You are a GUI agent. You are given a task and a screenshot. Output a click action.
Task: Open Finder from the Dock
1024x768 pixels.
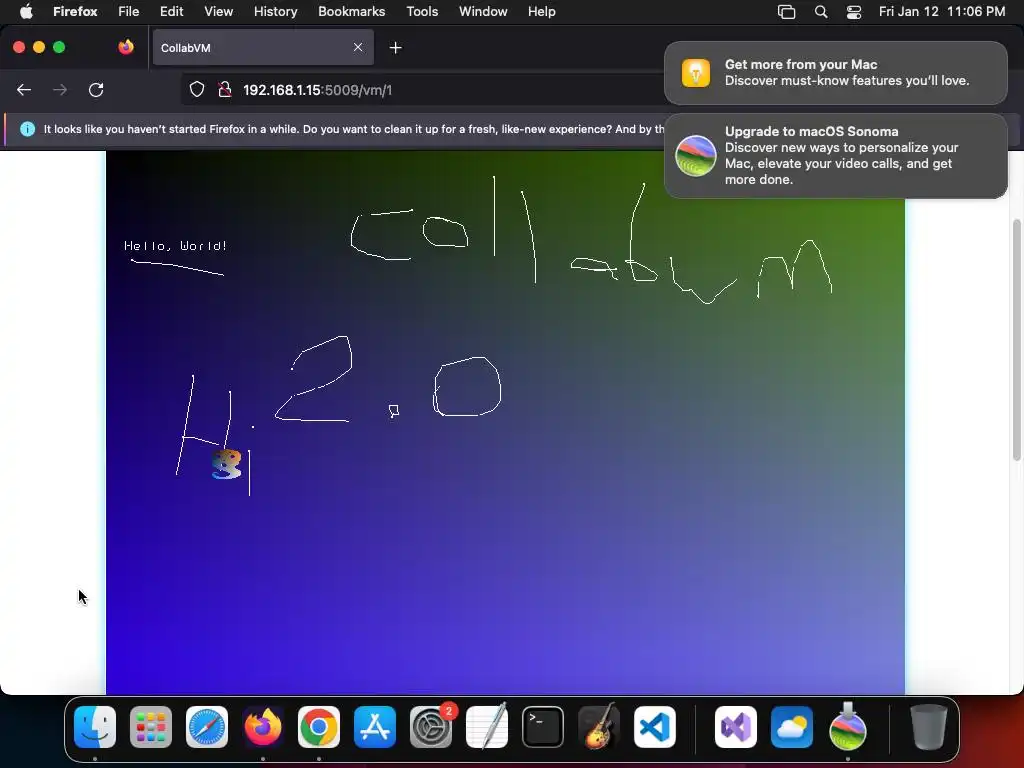[95, 727]
